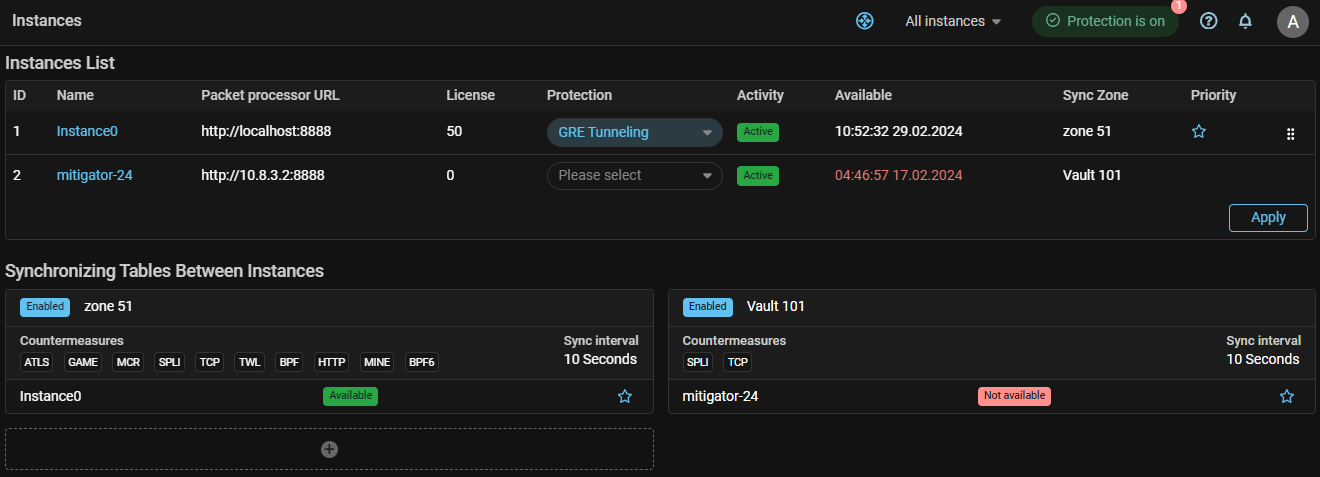
Task: Open the Please select protection dropdown
Action: tap(634, 175)
